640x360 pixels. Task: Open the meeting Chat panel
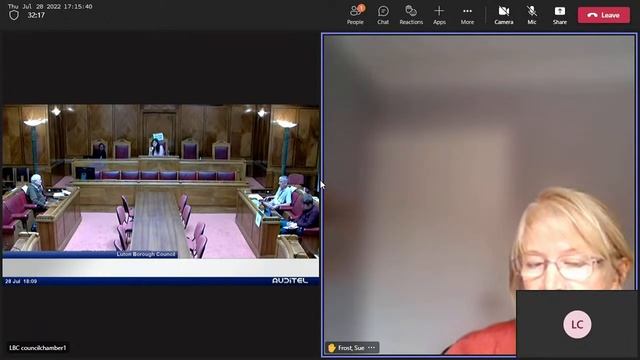click(x=383, y=15)
